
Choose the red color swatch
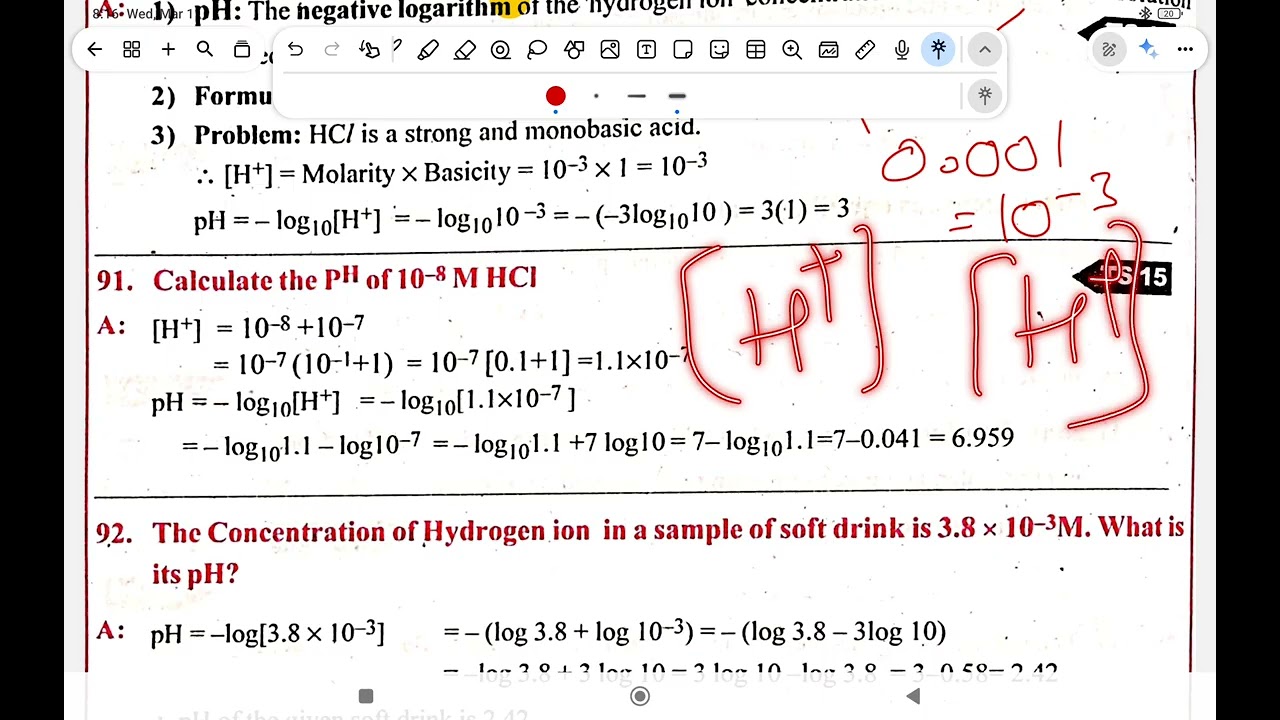[556, 96]
